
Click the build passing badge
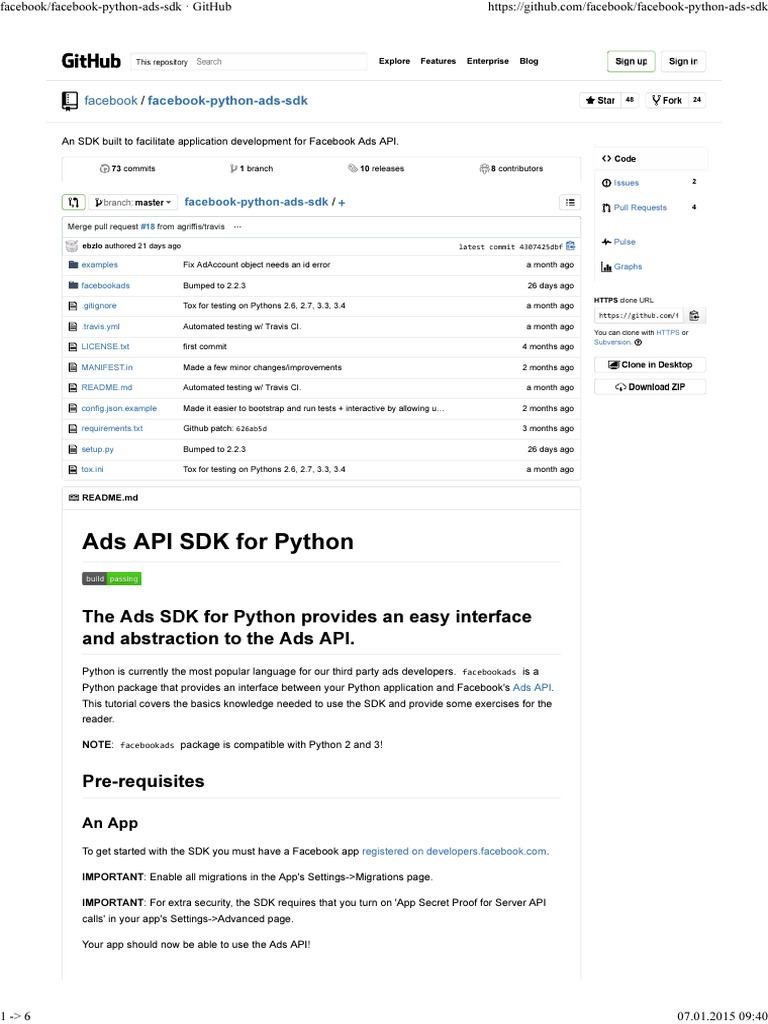coord(111,578)
